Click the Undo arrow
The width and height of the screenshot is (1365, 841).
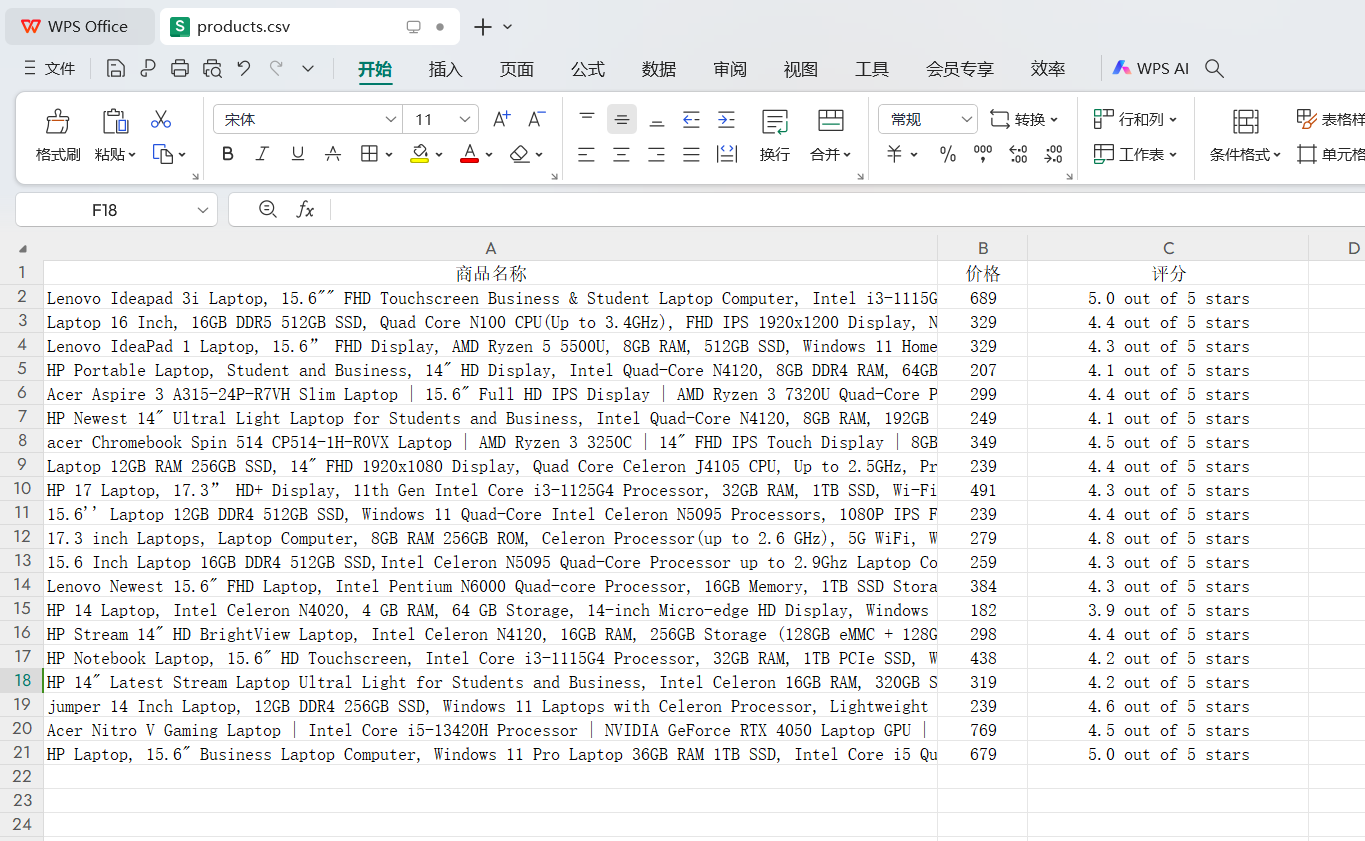coord(244,68)
